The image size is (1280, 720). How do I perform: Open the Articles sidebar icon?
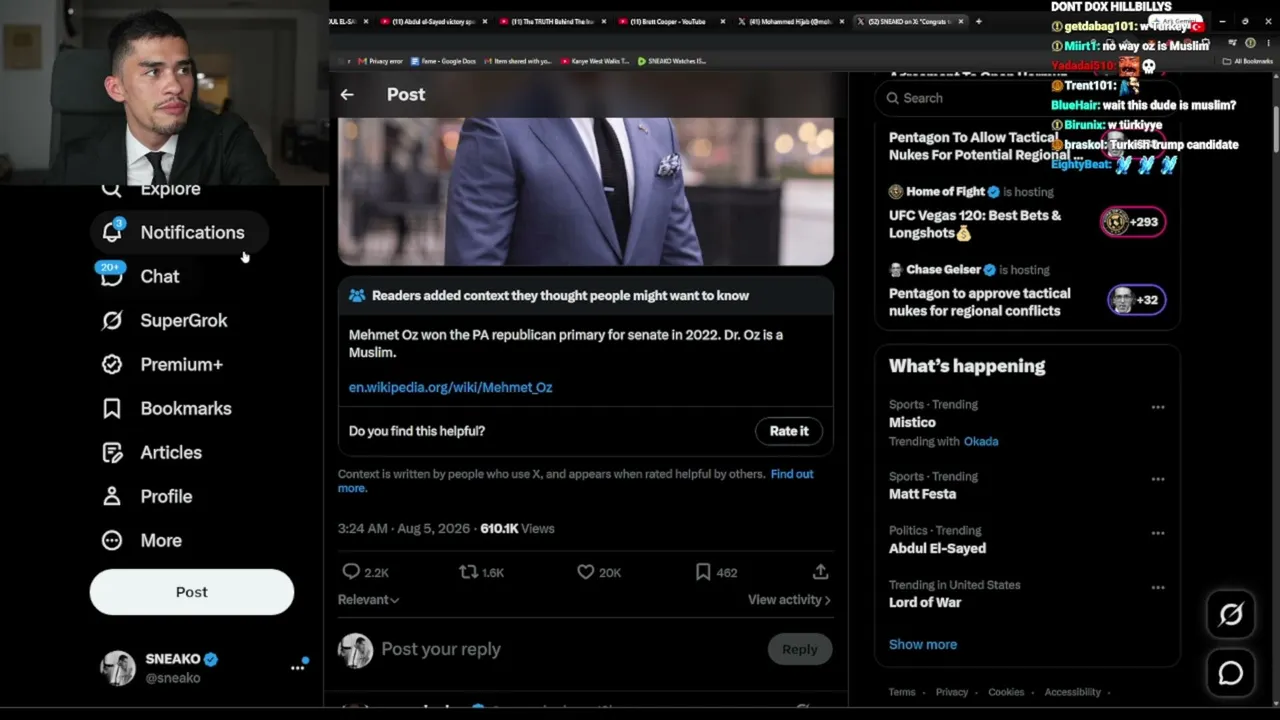point(112,452)
